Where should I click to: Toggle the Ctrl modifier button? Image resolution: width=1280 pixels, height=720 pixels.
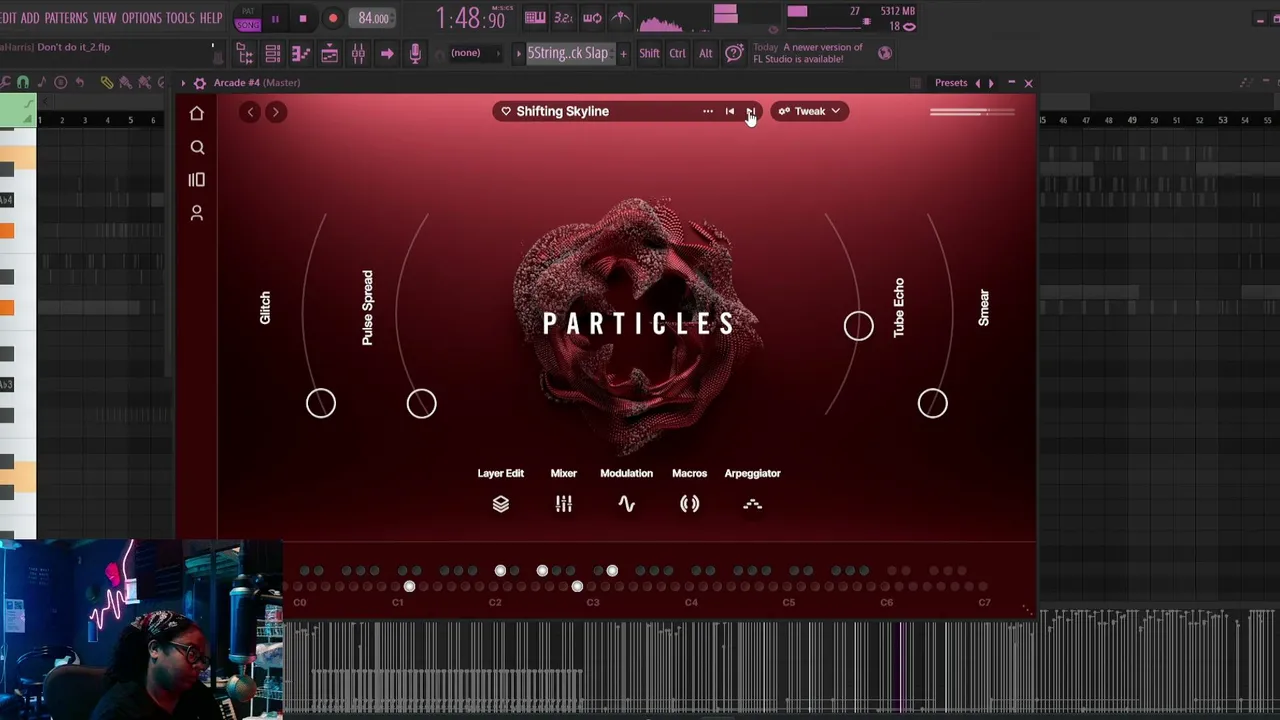678,54
